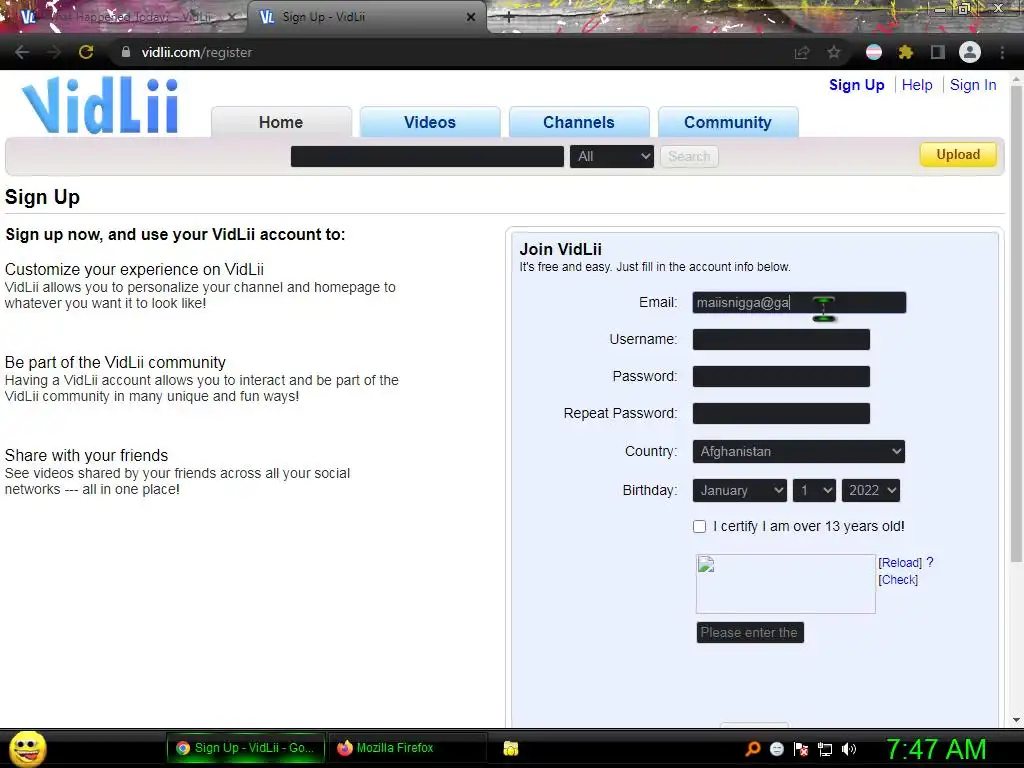Open the Country dropdown showing Afghanistan
This screenshot has width=1024, height=768.
(799, 451)
